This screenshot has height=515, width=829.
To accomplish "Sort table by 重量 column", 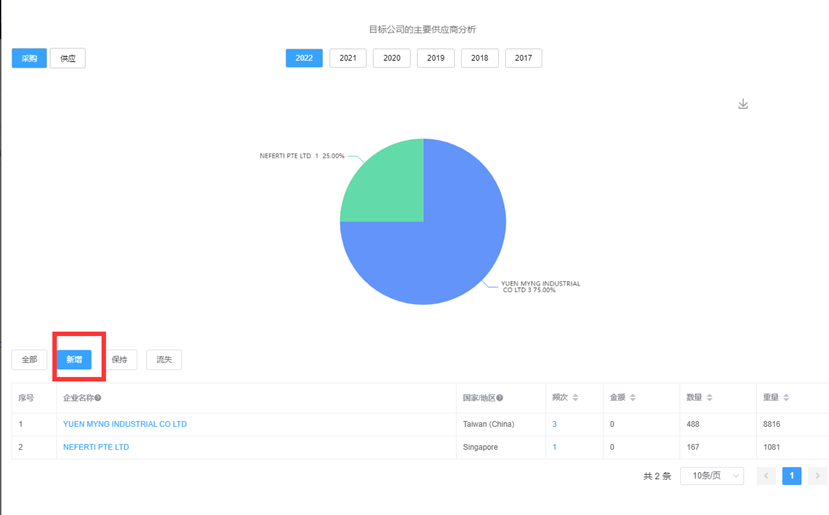I will tap(786, 398).
